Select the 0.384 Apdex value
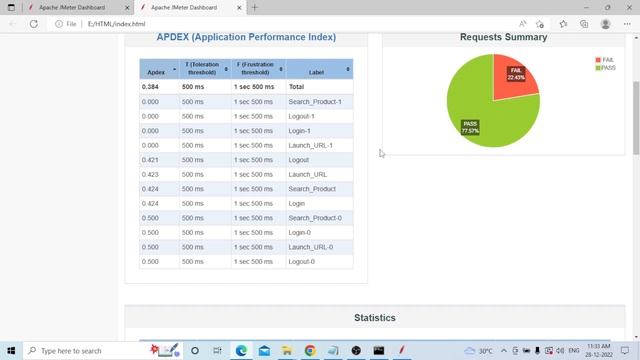This screenshot has height=360, width=640. (150, 87)
